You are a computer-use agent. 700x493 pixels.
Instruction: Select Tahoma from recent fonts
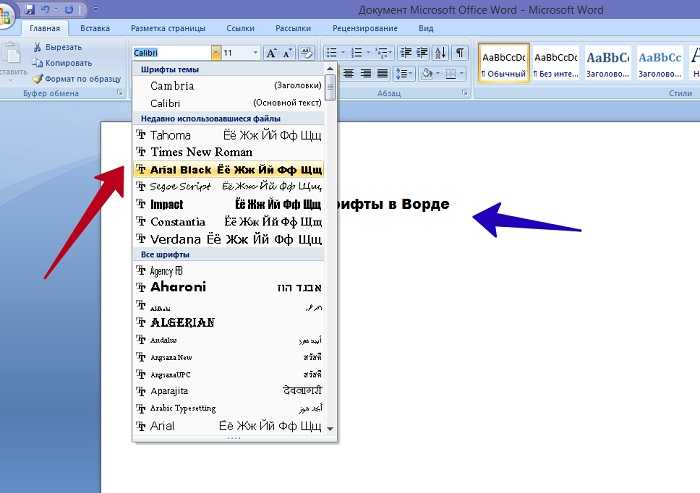tap(229, 135)
